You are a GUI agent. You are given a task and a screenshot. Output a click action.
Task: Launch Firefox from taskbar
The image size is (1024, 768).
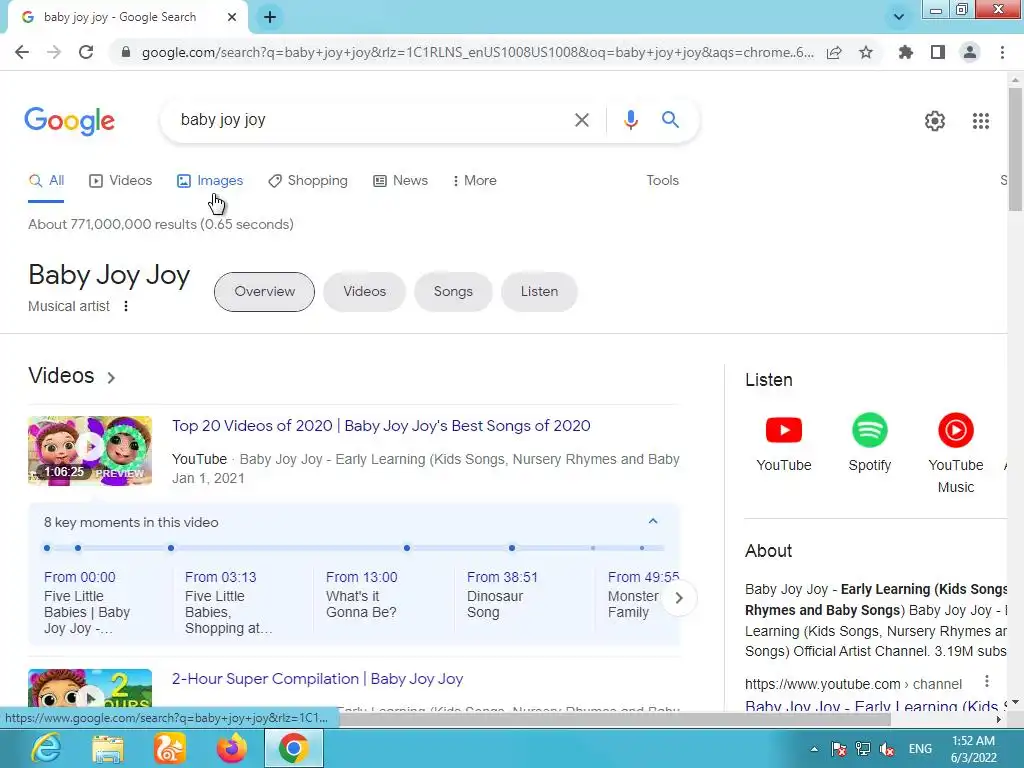[x=232, y=748]
